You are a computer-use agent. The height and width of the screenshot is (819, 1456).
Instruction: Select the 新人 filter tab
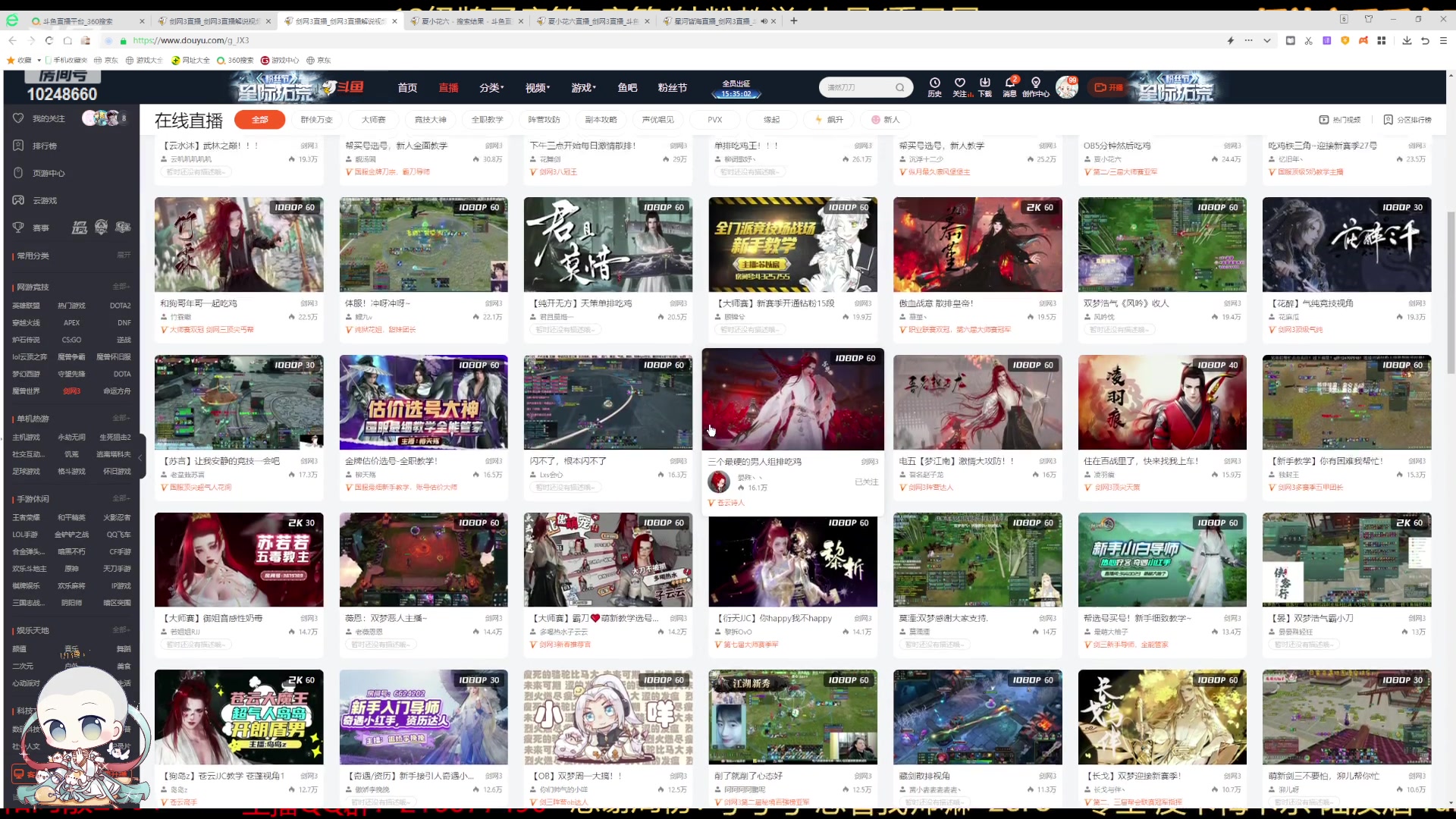click(x=886, y=120)
